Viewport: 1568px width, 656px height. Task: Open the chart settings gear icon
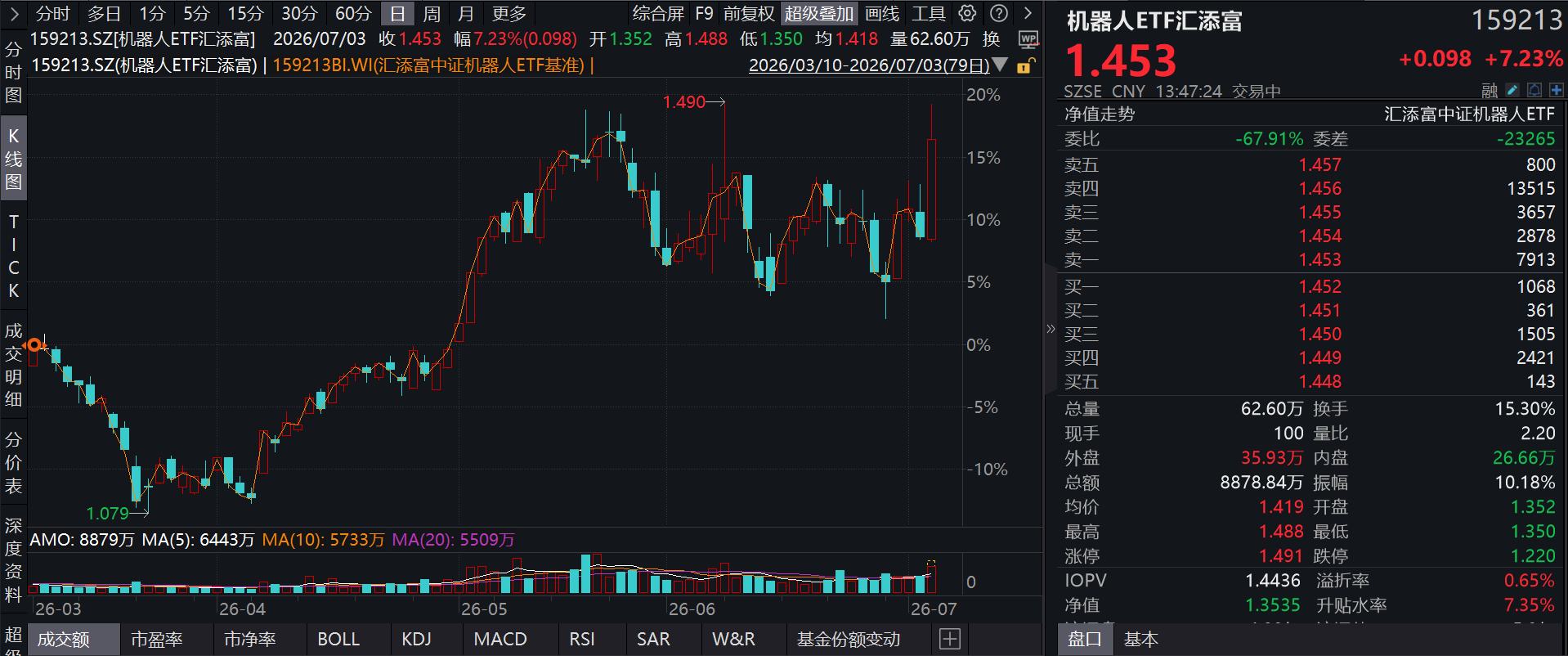point(967,13)
